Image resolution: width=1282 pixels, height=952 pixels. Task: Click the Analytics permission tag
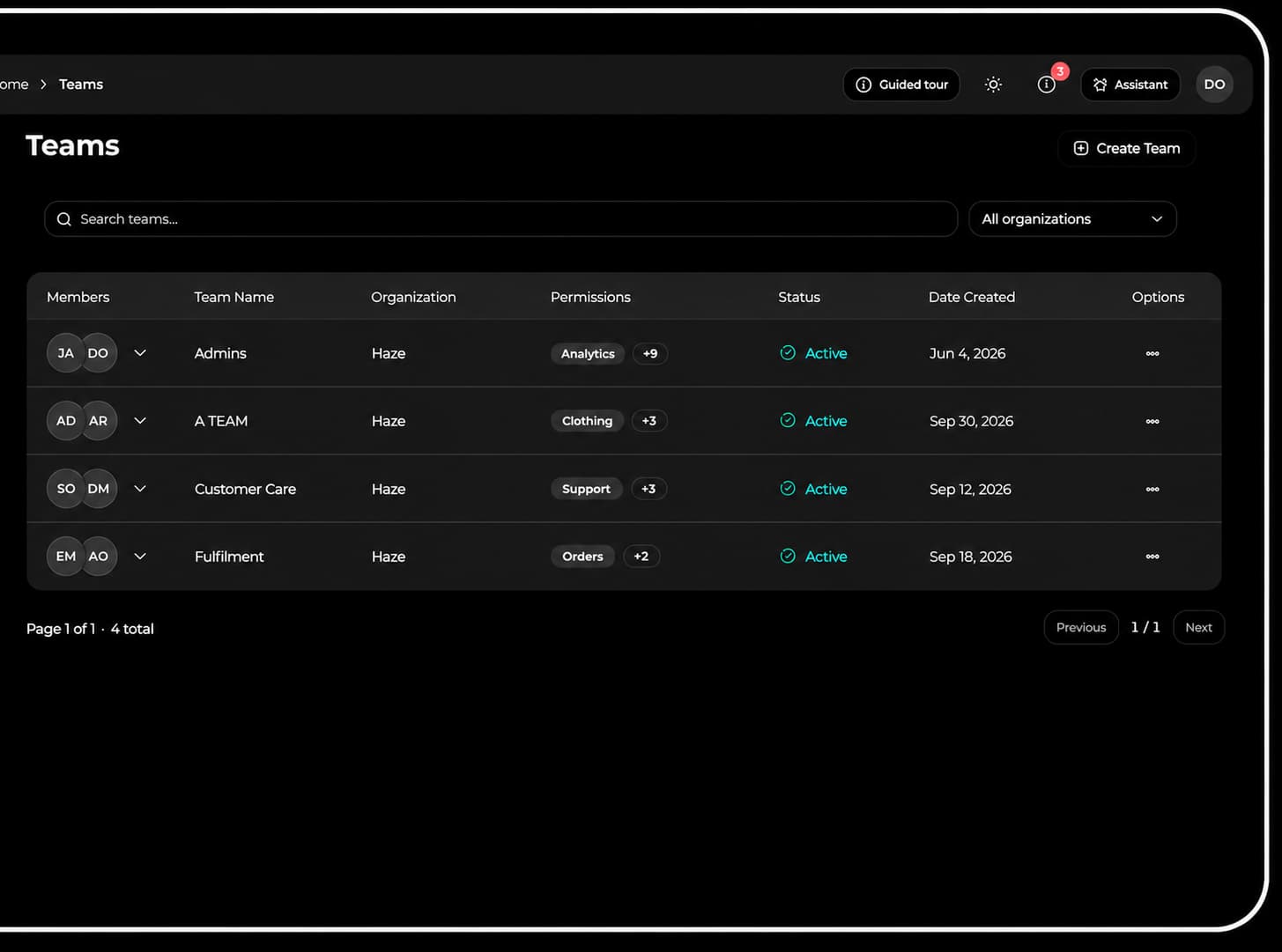point(588,353)
